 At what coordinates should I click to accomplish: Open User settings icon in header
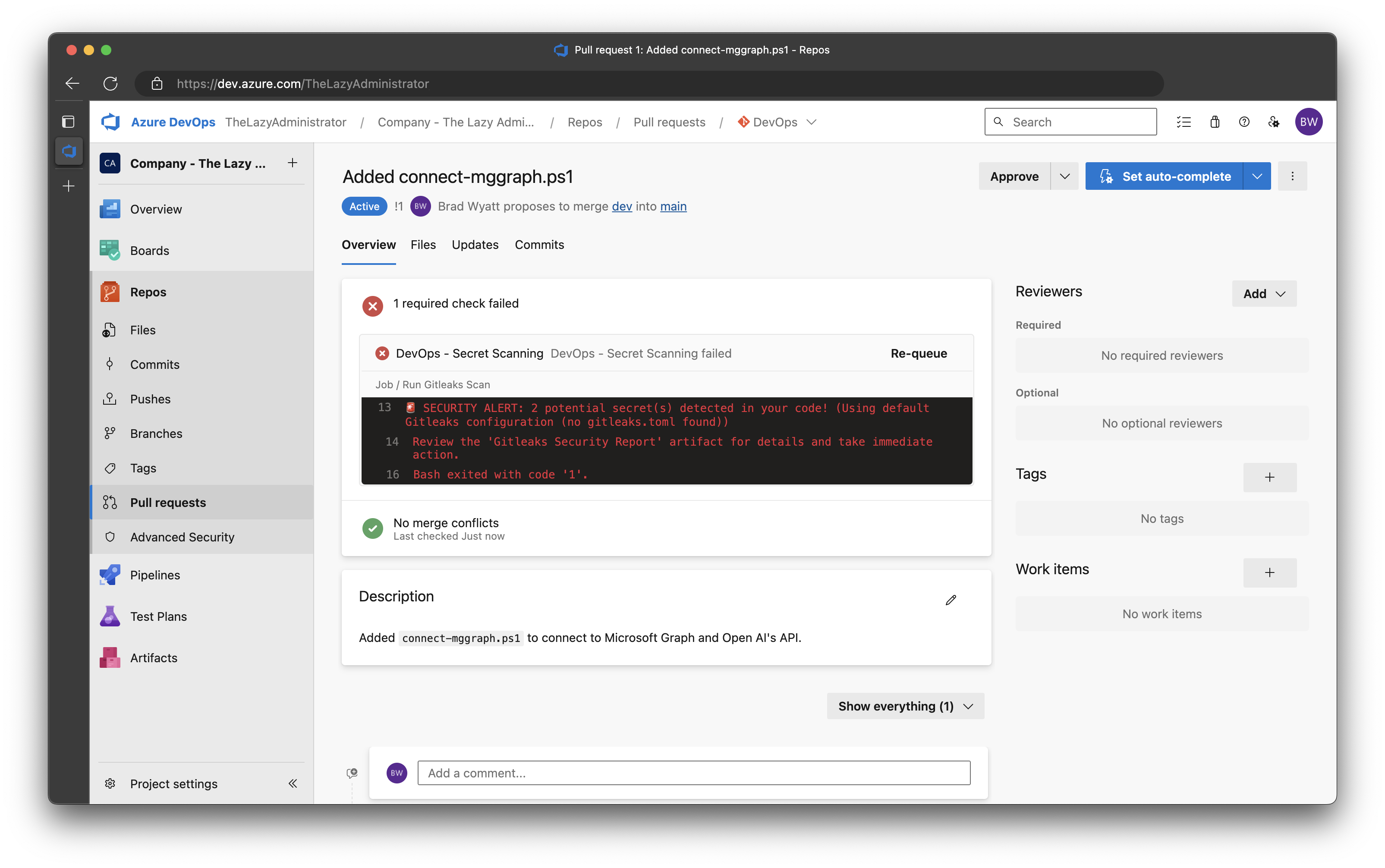(x=1274, y=122)
